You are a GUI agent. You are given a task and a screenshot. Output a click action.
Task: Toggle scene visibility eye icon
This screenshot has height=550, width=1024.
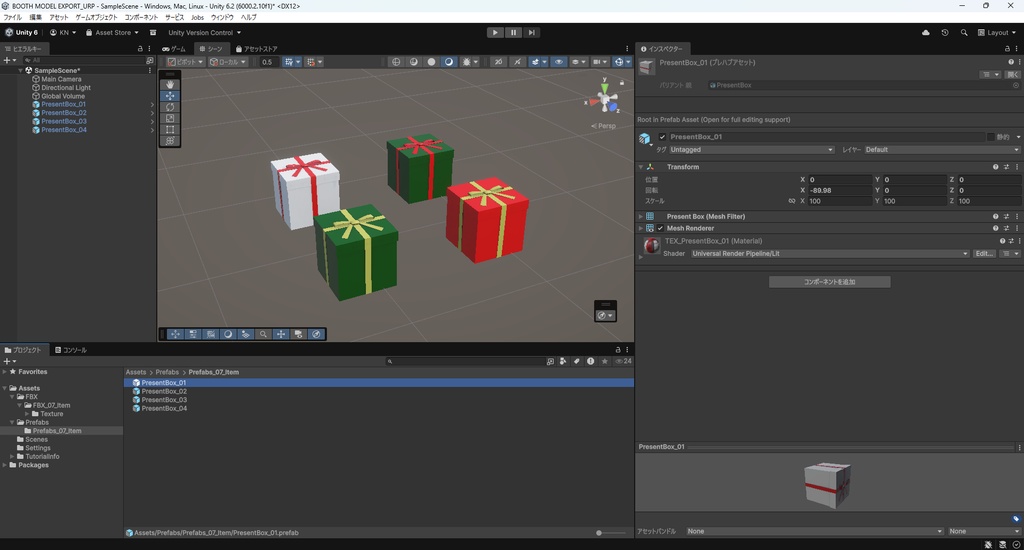coord(558,62)
